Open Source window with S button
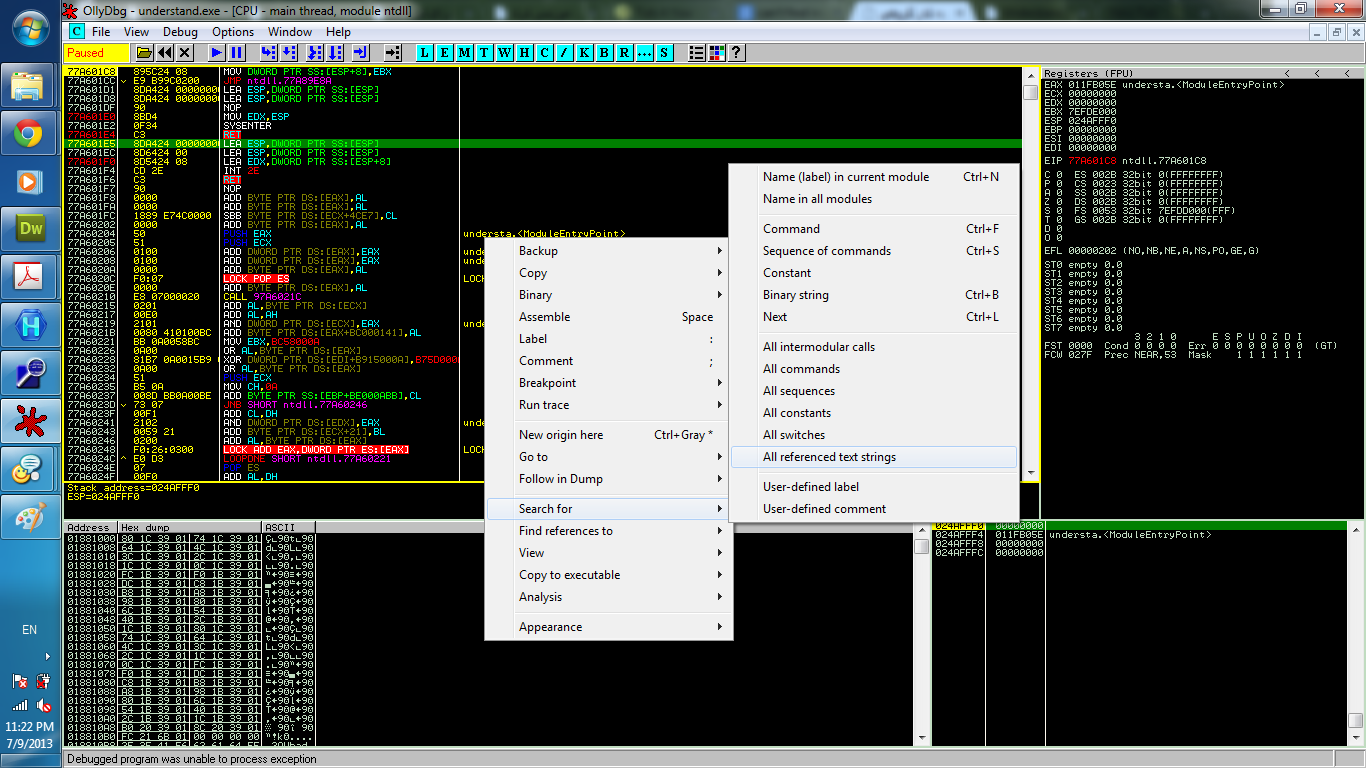The image size is (1366, 768). coord(665,52)
